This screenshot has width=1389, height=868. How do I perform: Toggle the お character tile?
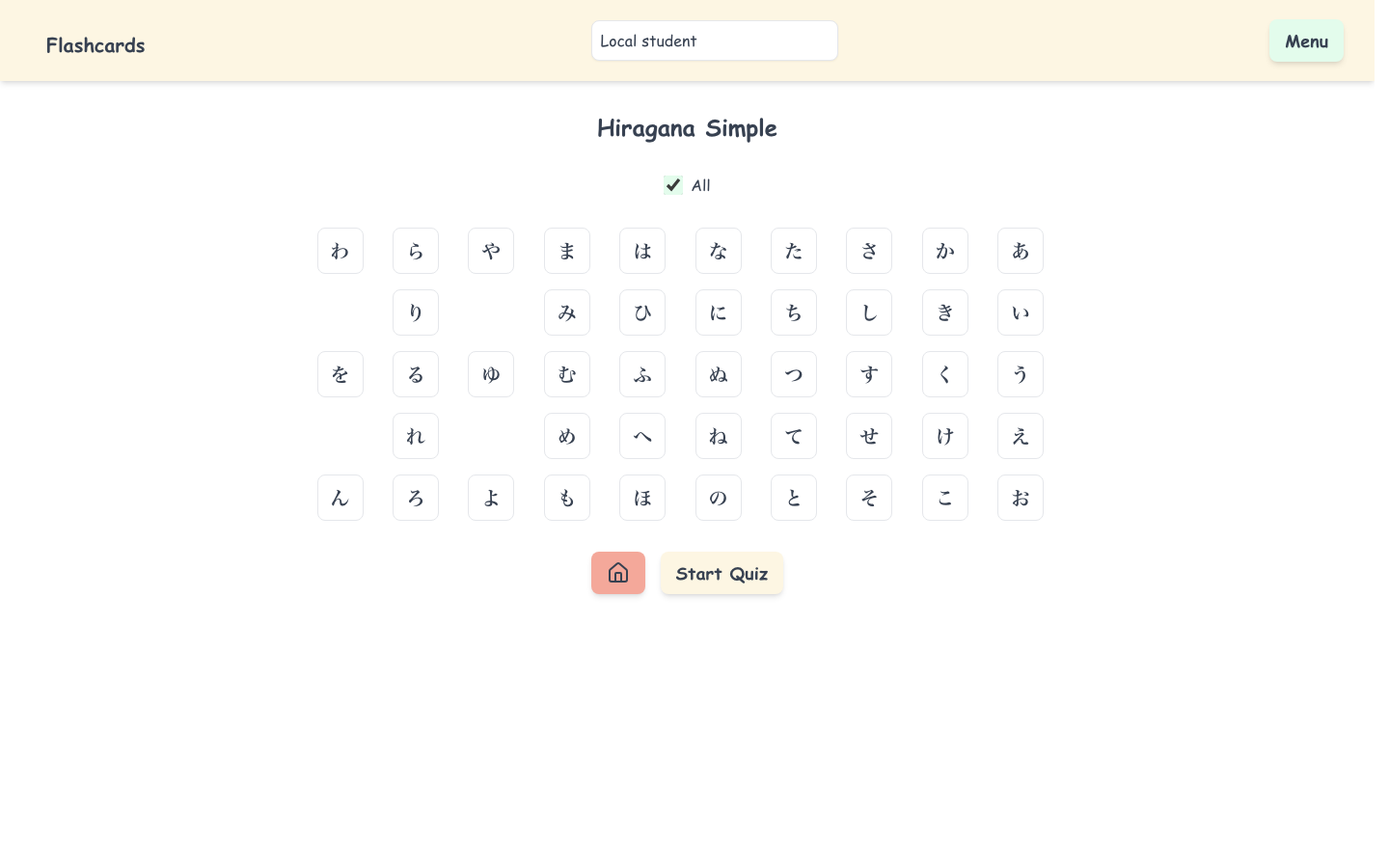click(x=1021, y=498)
